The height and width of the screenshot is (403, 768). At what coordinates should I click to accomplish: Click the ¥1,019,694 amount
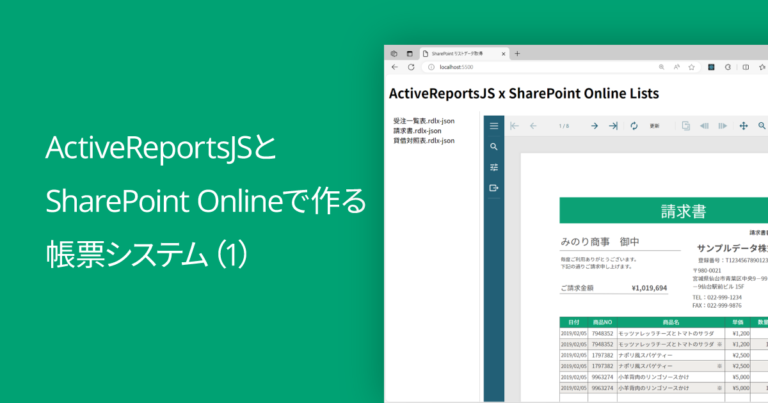point(649,288)
